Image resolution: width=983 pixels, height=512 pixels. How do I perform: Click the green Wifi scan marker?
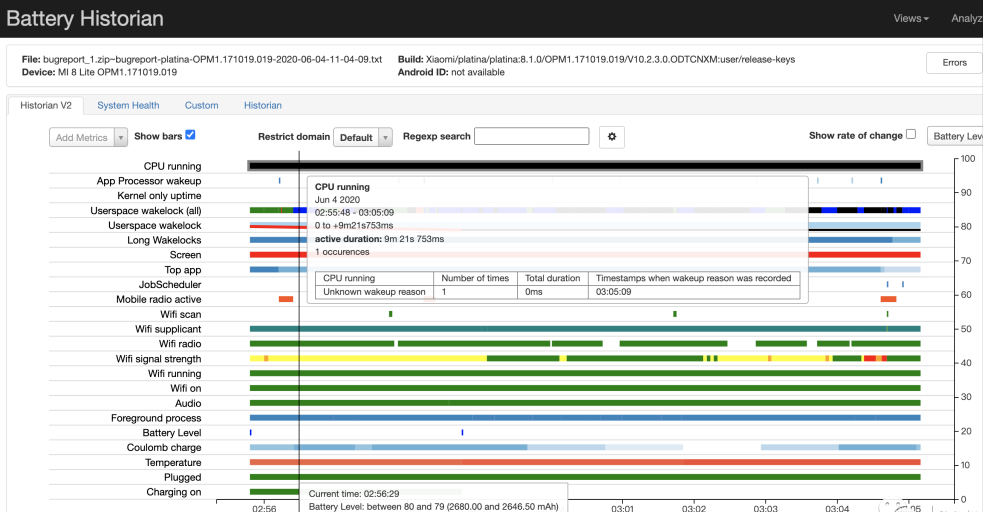390,314
